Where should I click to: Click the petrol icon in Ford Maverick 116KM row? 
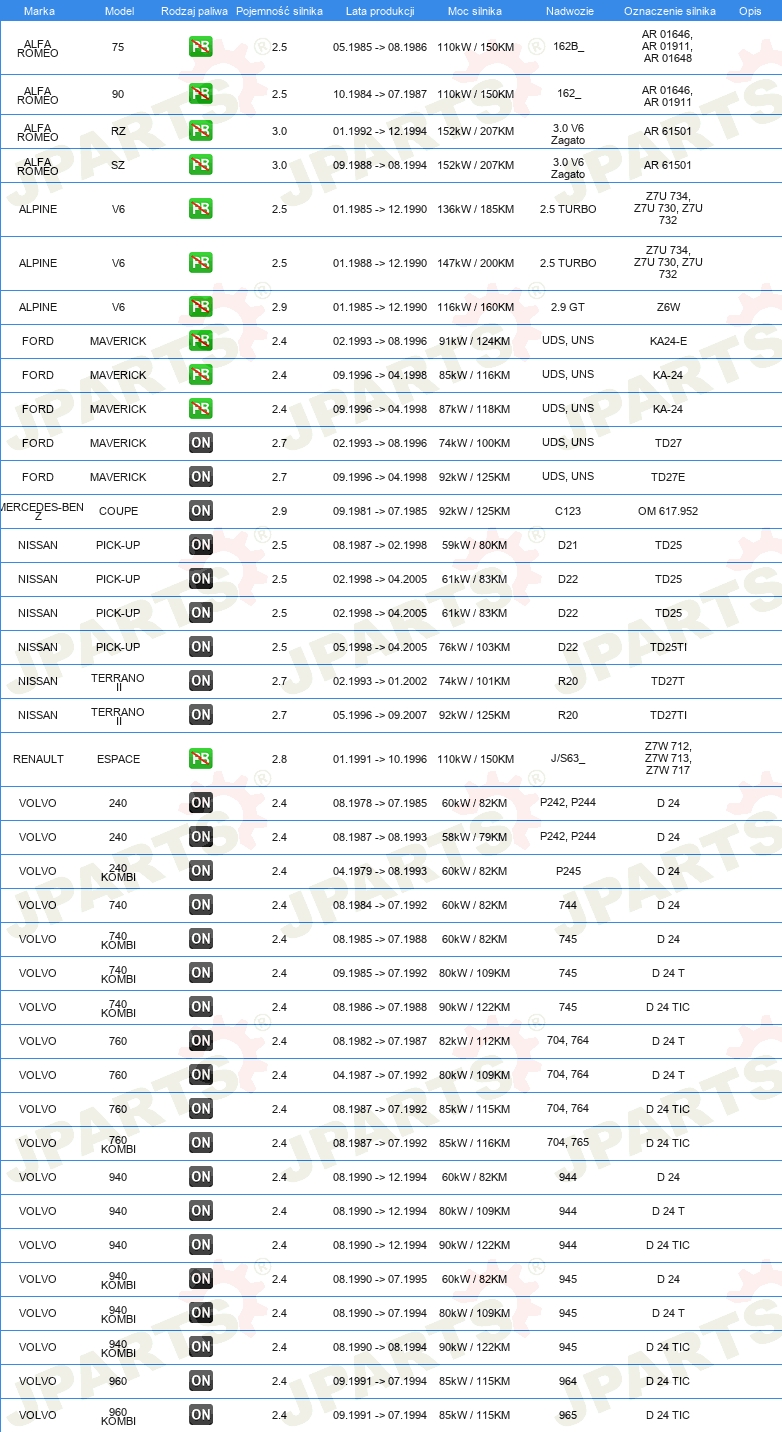point(200,375)
